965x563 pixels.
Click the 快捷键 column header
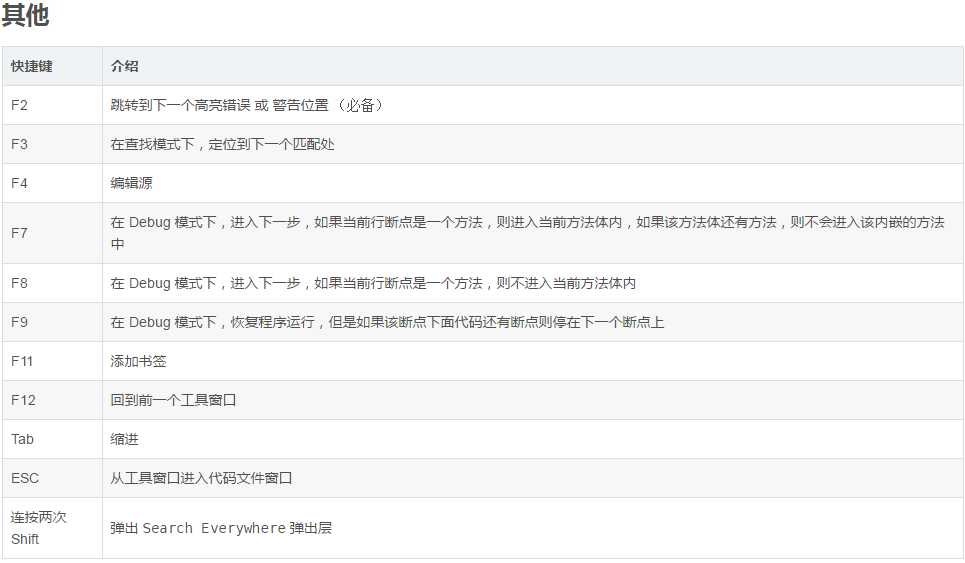(x=32, y=66)
